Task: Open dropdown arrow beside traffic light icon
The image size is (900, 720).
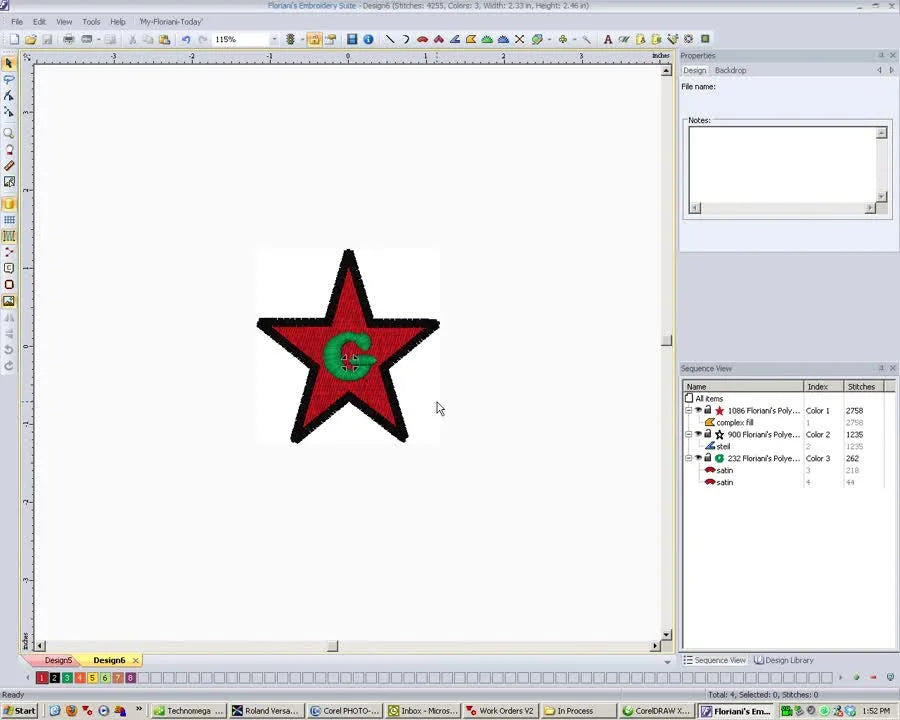Action: click(302, 39)
